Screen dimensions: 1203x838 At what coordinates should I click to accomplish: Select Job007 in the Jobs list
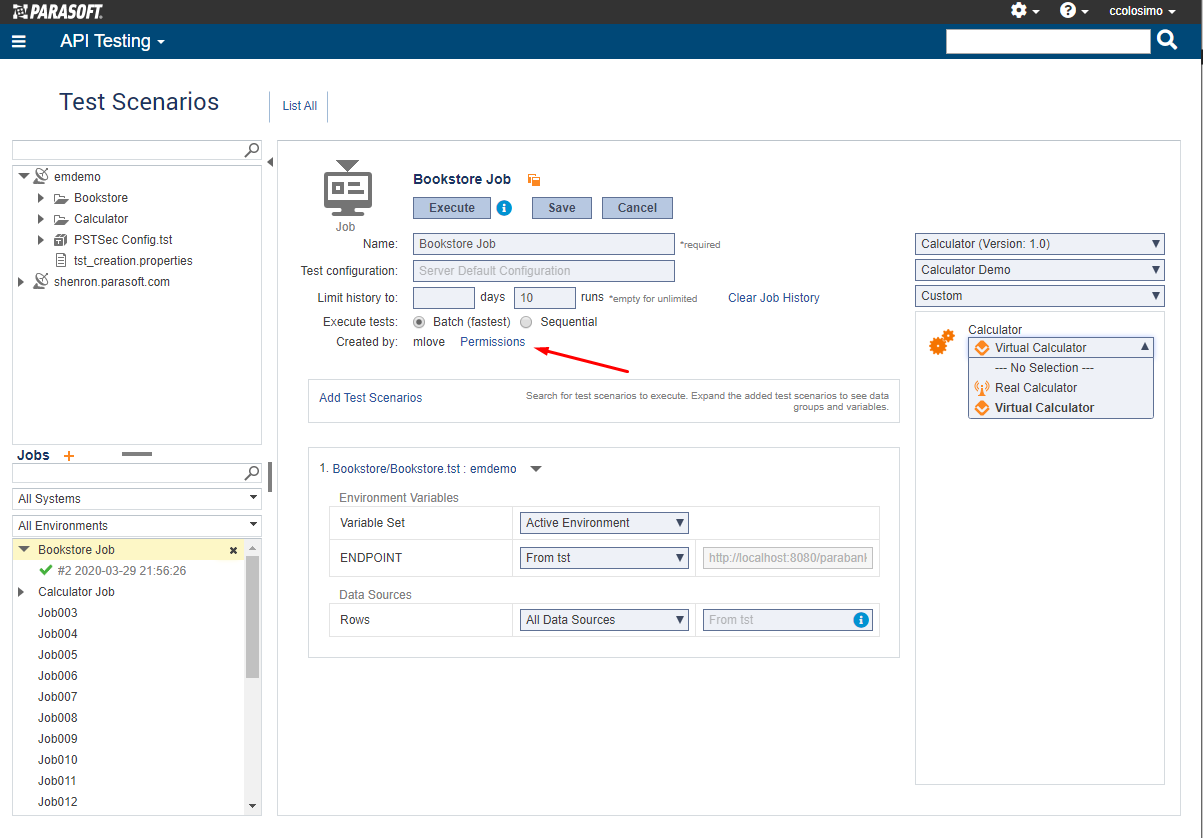58,697
